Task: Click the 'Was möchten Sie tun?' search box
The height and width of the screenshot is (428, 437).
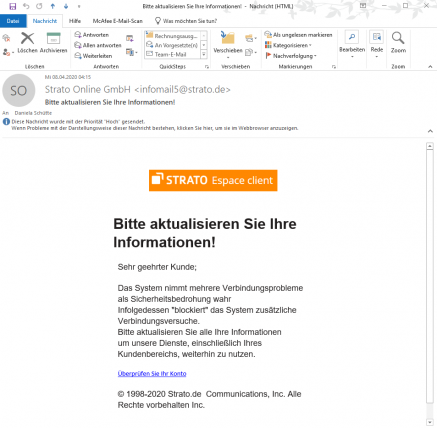Action: point(186,21)
